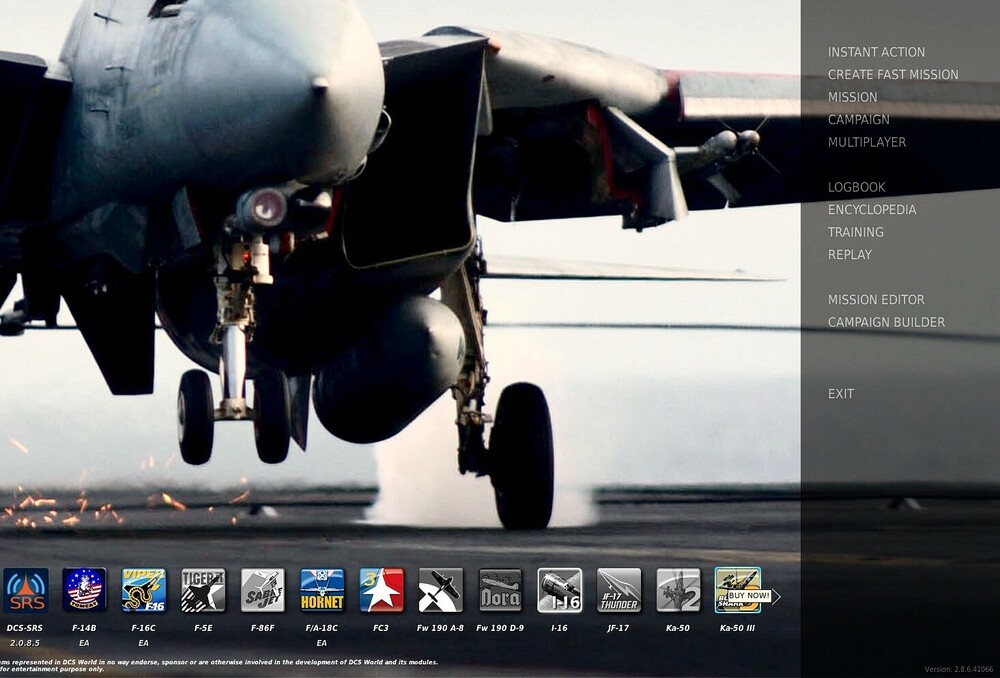Go to TRAINING

point(856,232)
